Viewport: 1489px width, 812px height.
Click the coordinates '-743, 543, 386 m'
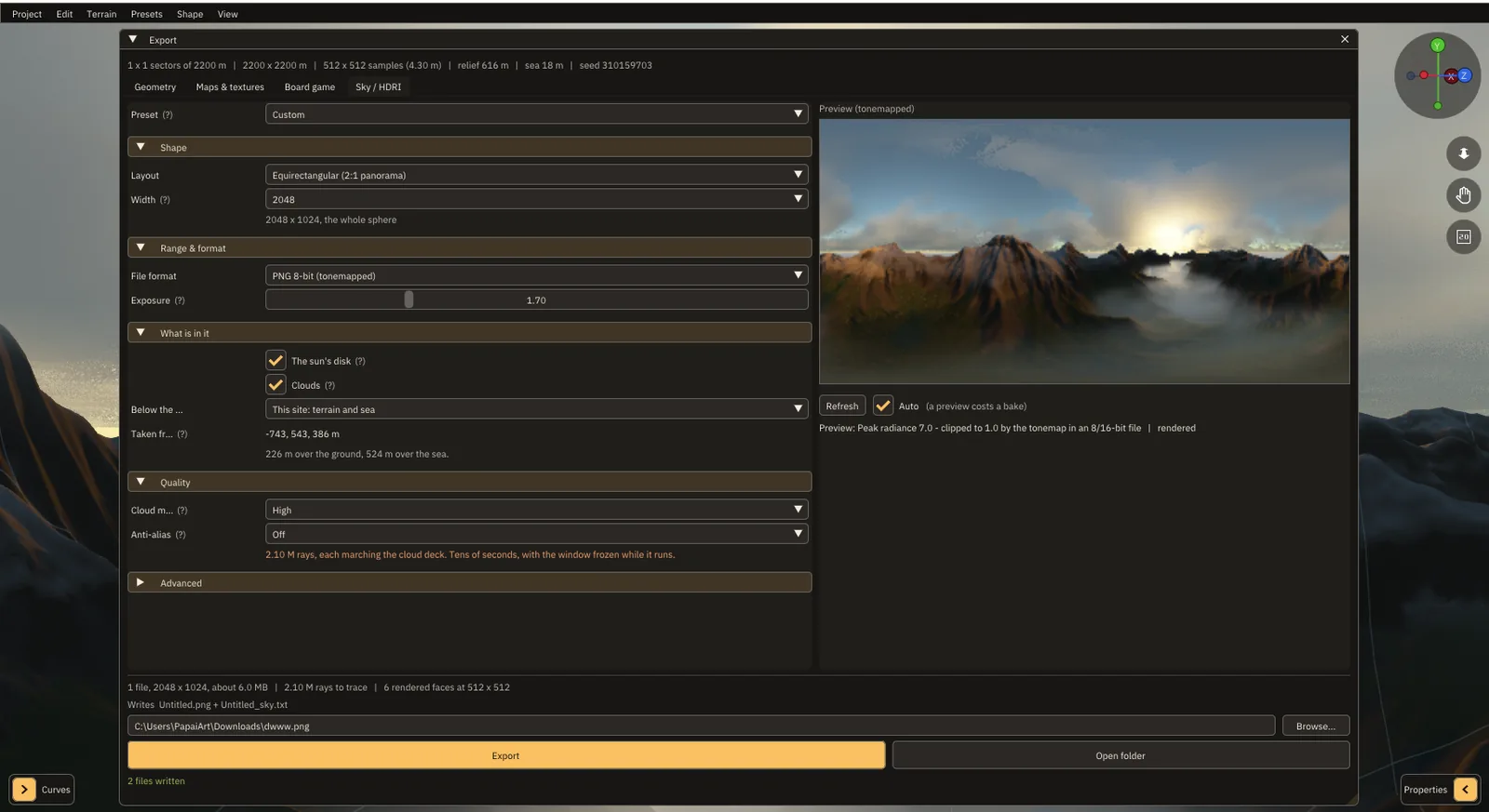[x=302, y=434]
